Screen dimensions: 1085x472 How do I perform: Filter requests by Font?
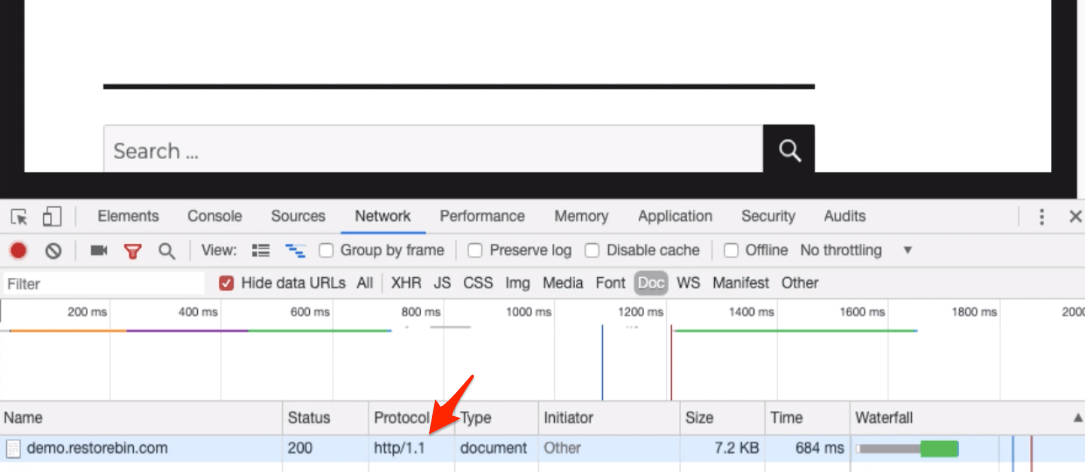pyautogui.click(x=610, y=283)
